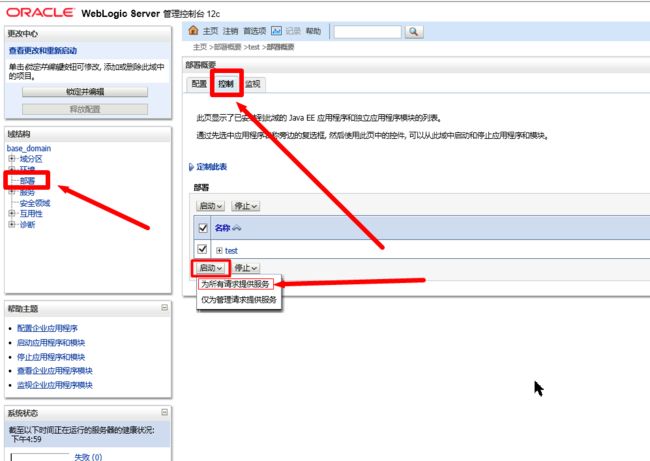Click the 锁定并编辑 button

click(85, 92)
